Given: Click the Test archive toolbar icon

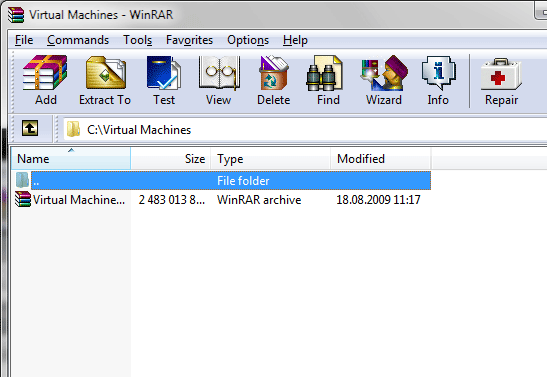Looking at the screenshot, I should point(164,73).
